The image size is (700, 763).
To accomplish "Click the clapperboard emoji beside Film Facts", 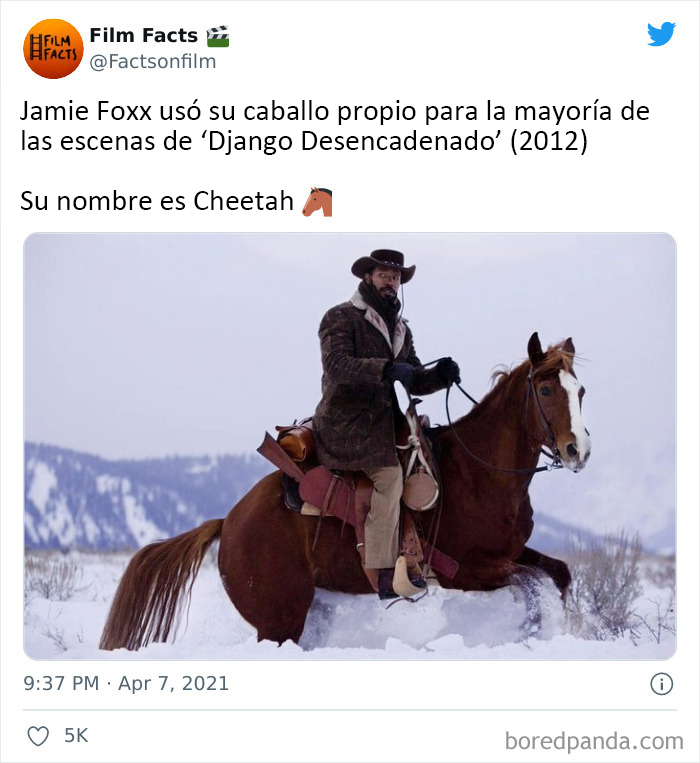I will (217, 36).
